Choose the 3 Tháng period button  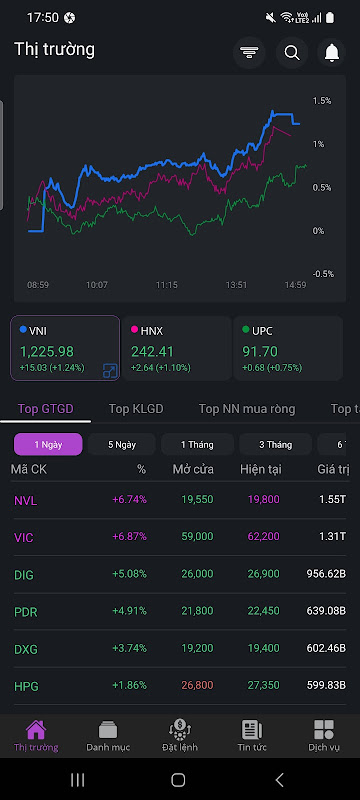(275, 444)
